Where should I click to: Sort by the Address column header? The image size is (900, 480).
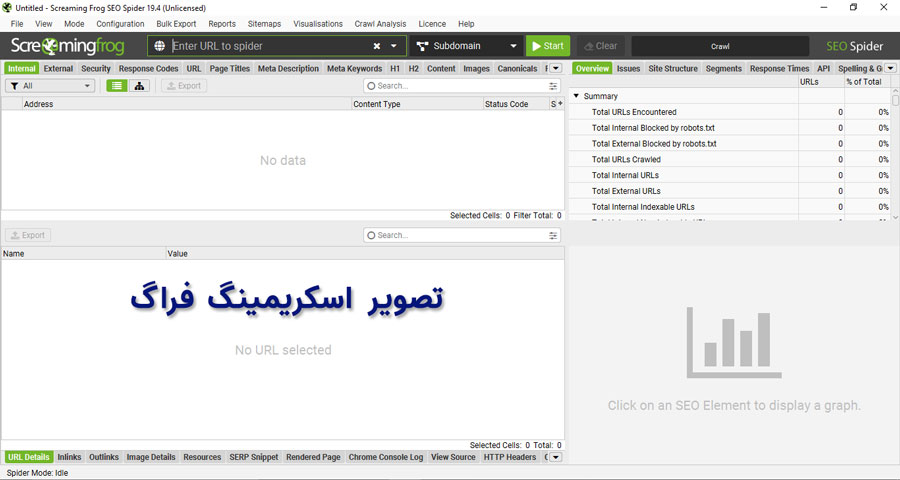click(x=186, y=104)
